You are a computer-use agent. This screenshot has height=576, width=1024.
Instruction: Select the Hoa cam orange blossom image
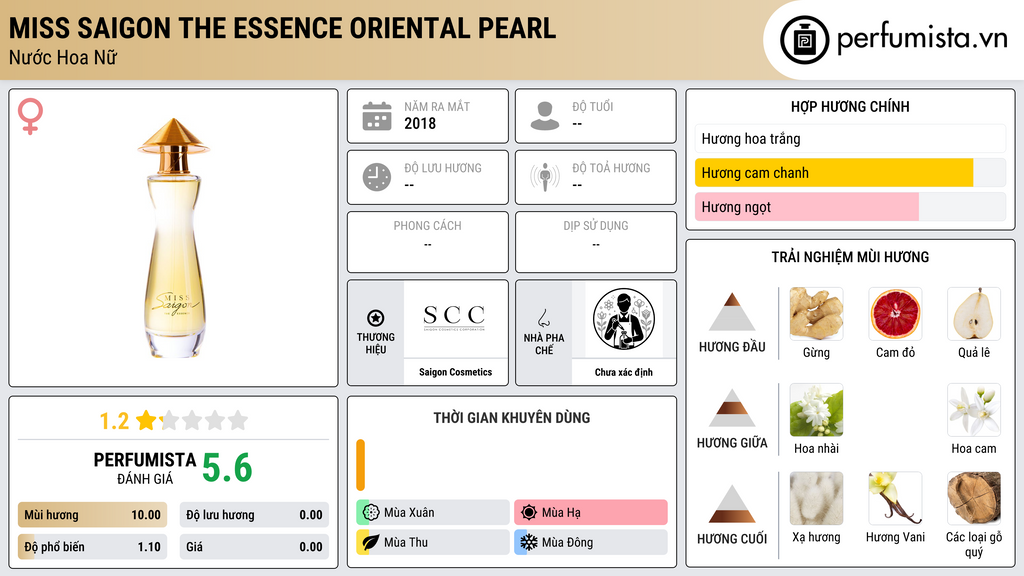(974, 410)
